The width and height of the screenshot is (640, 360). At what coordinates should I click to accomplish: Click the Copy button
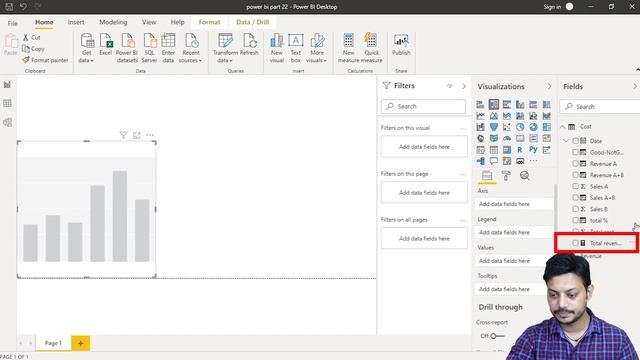[33, 49]
